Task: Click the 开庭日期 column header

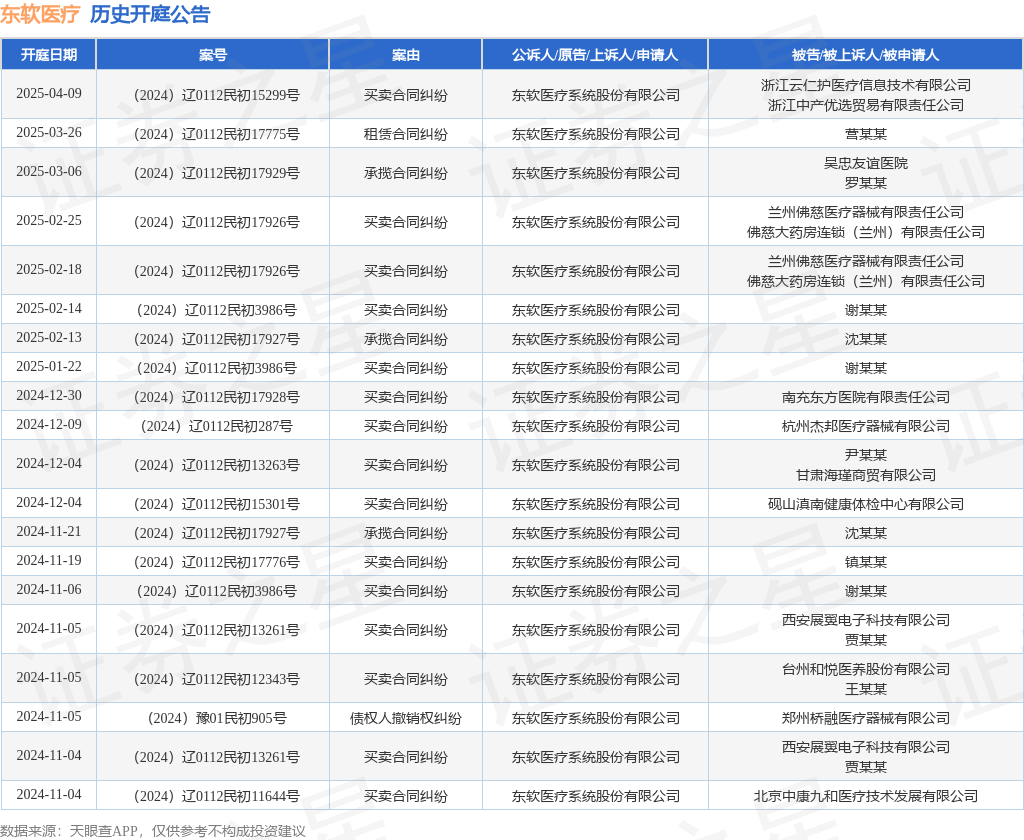Action: click(x=49, y=55)
